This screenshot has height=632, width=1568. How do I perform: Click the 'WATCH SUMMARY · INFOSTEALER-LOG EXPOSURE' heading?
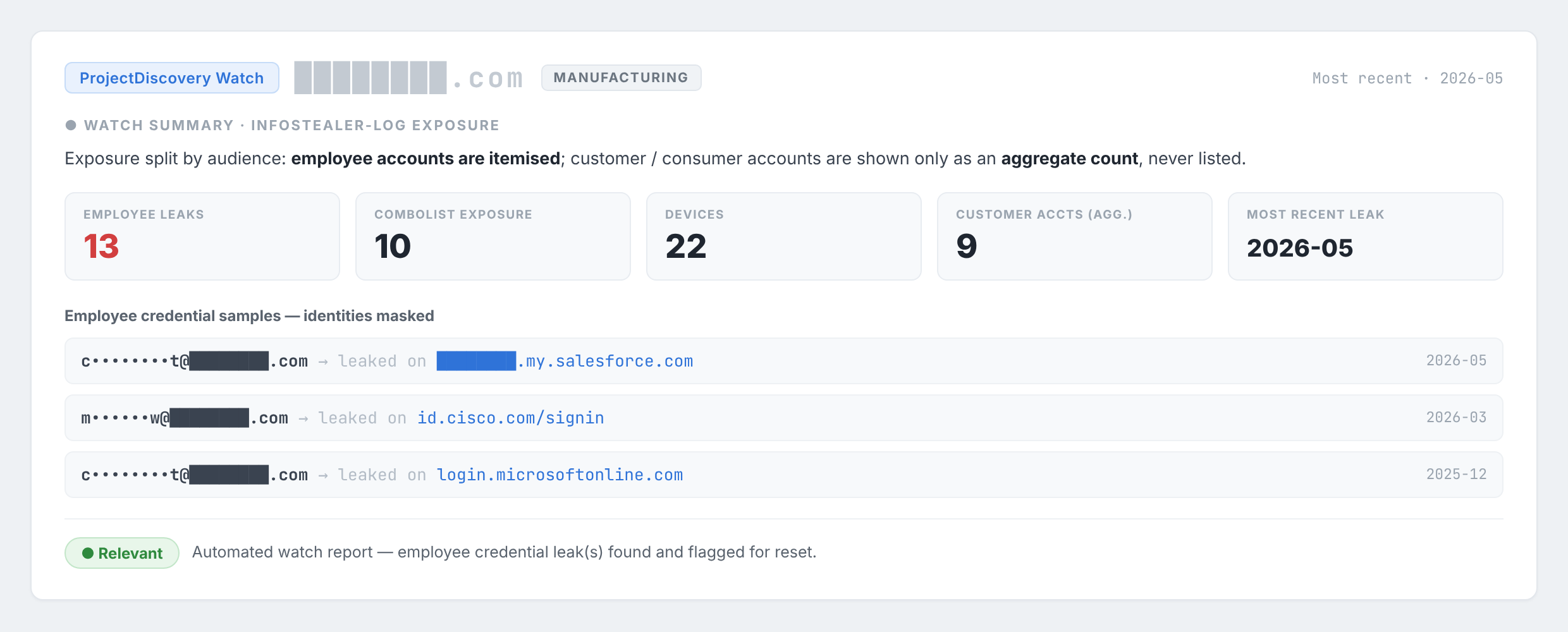point(291,125)
